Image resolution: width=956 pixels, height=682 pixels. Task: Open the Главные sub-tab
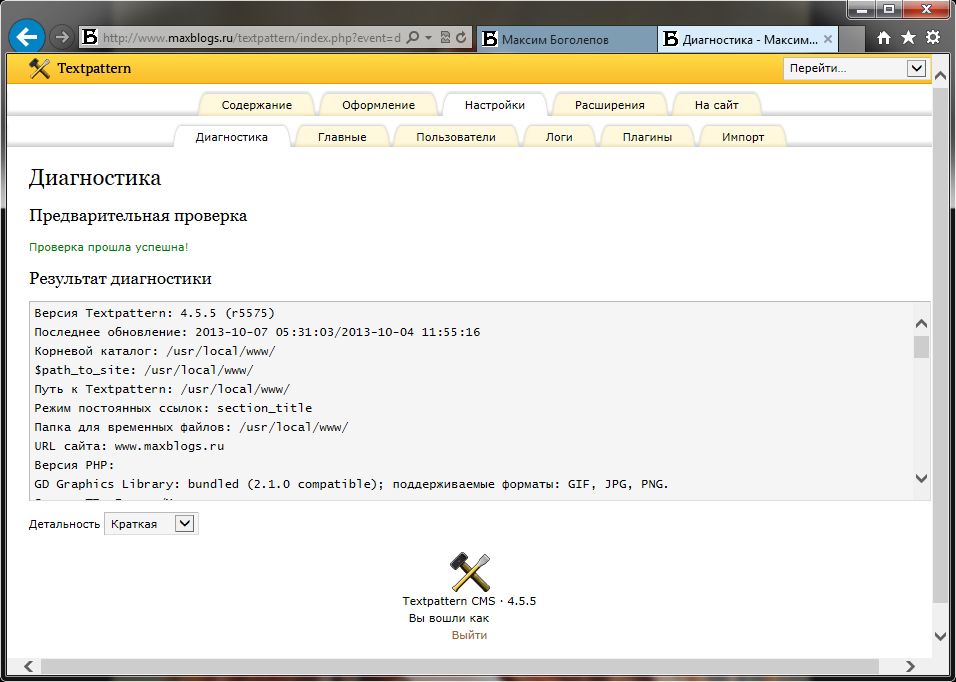tap(342, 137)
